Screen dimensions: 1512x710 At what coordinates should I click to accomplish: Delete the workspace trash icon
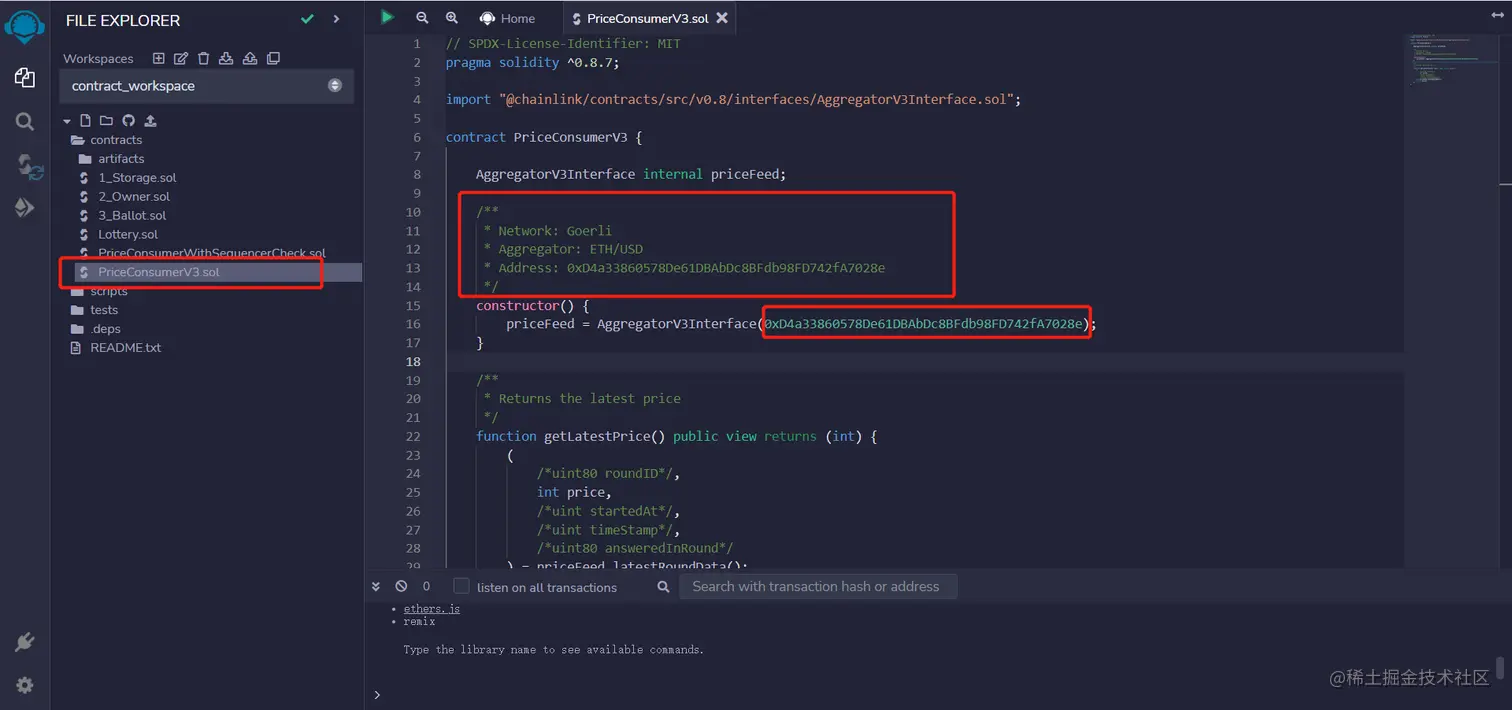204,59
